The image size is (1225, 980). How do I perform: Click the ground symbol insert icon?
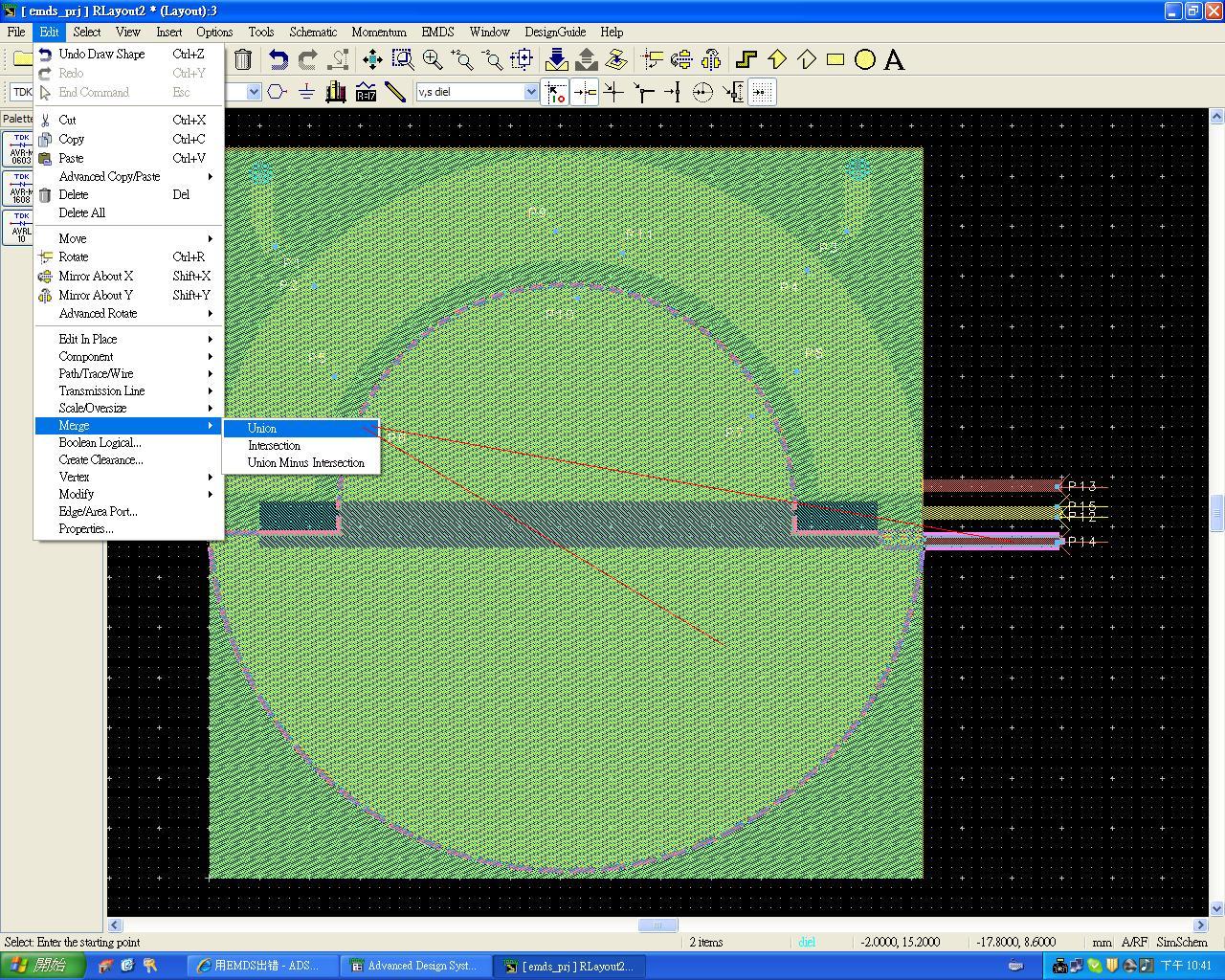(306, 92)
